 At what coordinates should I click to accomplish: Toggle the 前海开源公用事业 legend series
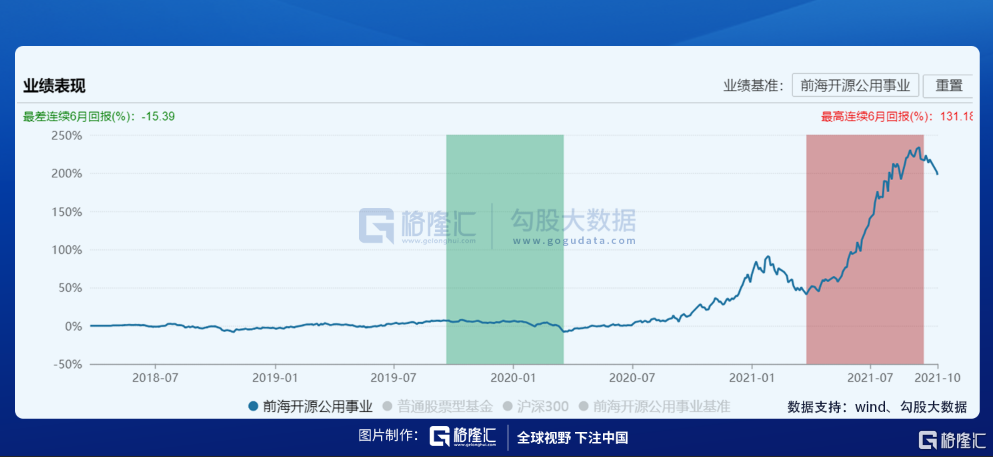point(310,406)
